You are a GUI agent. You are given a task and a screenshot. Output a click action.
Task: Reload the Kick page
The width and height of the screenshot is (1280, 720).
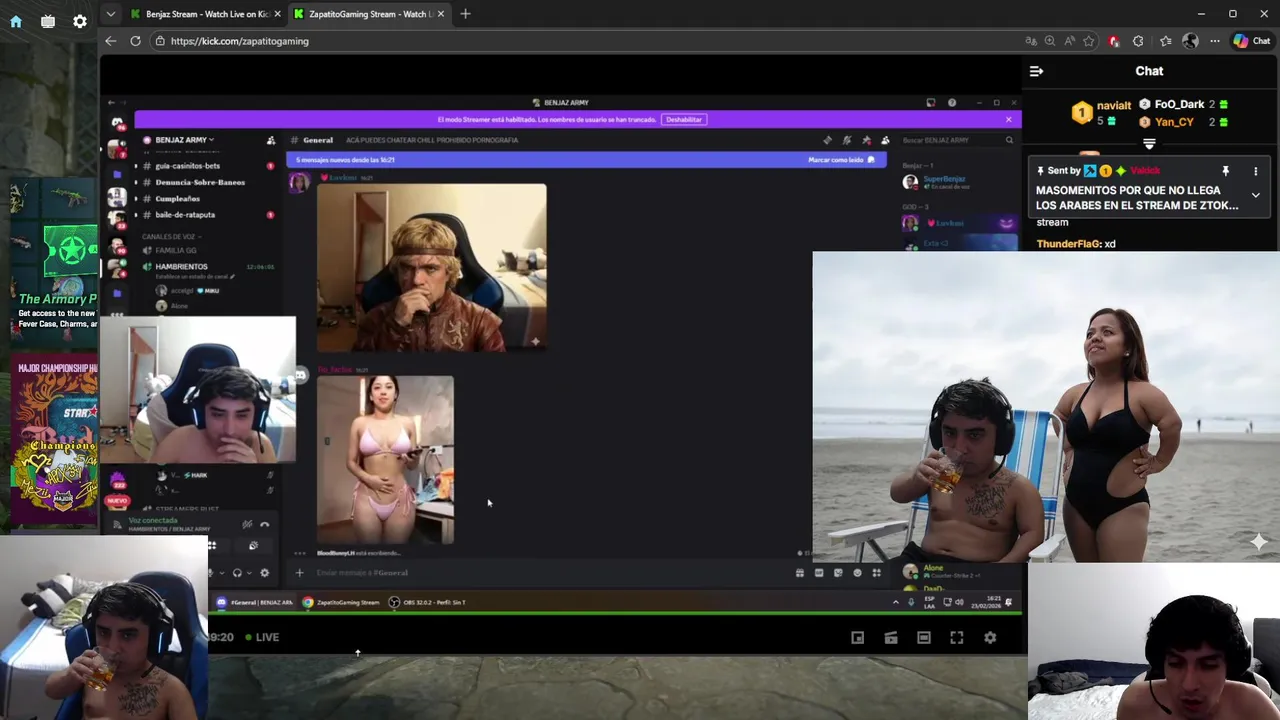136,41
